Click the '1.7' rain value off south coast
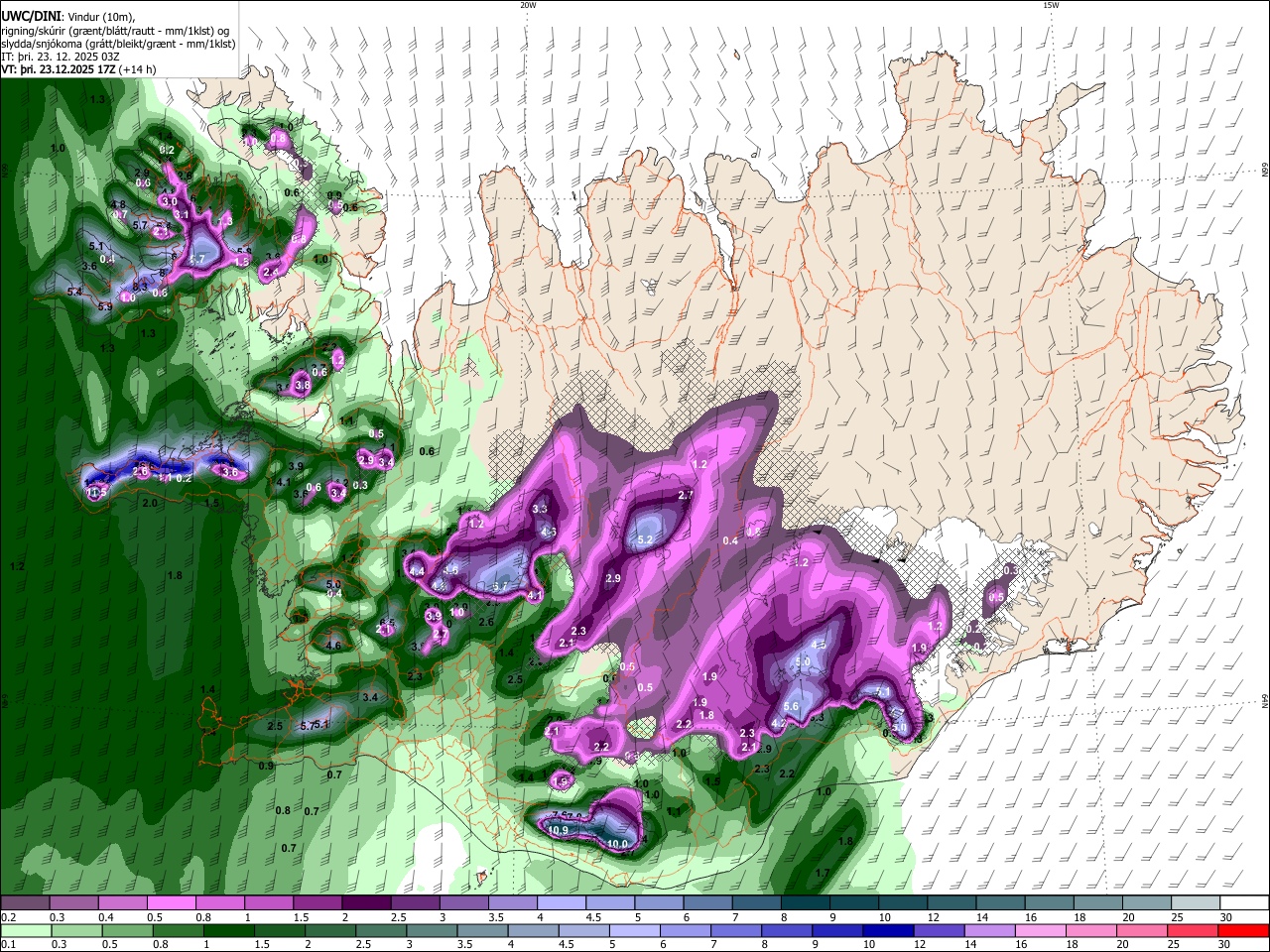This screenshot has height=952, width=1270. (823, 873)
